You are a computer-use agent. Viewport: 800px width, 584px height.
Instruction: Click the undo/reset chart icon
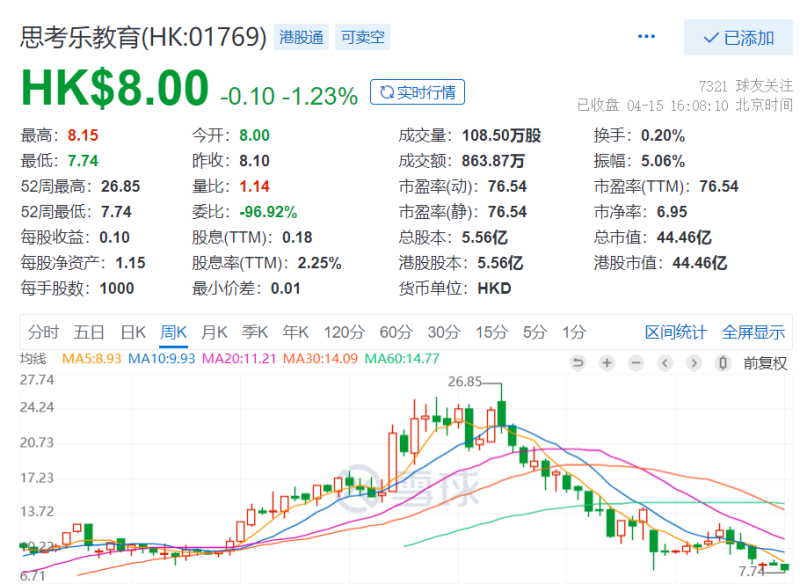click(578, 363)
